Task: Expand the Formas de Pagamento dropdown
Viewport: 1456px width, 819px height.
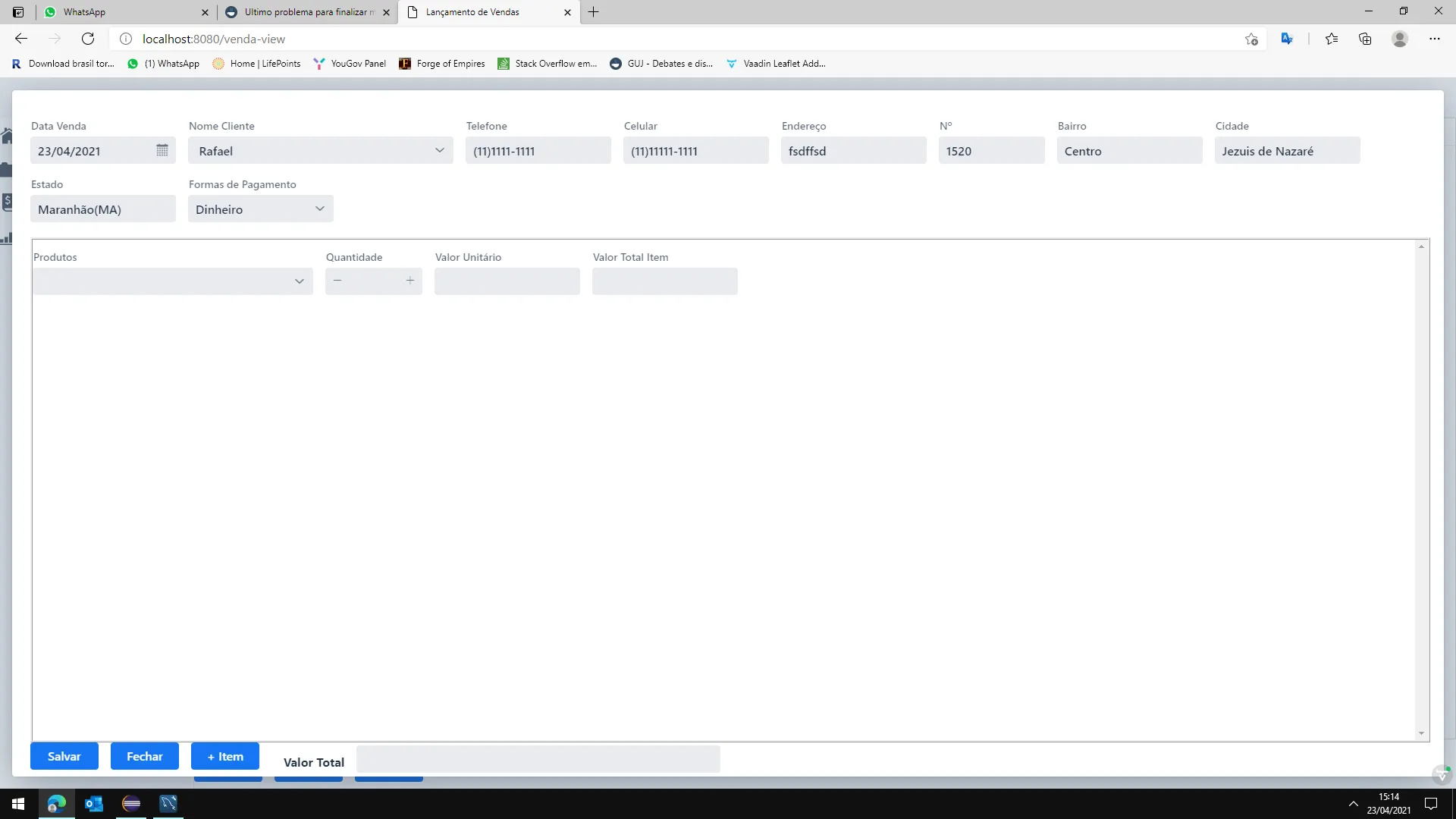Action: pyautogui.click(x=320, y=209)
